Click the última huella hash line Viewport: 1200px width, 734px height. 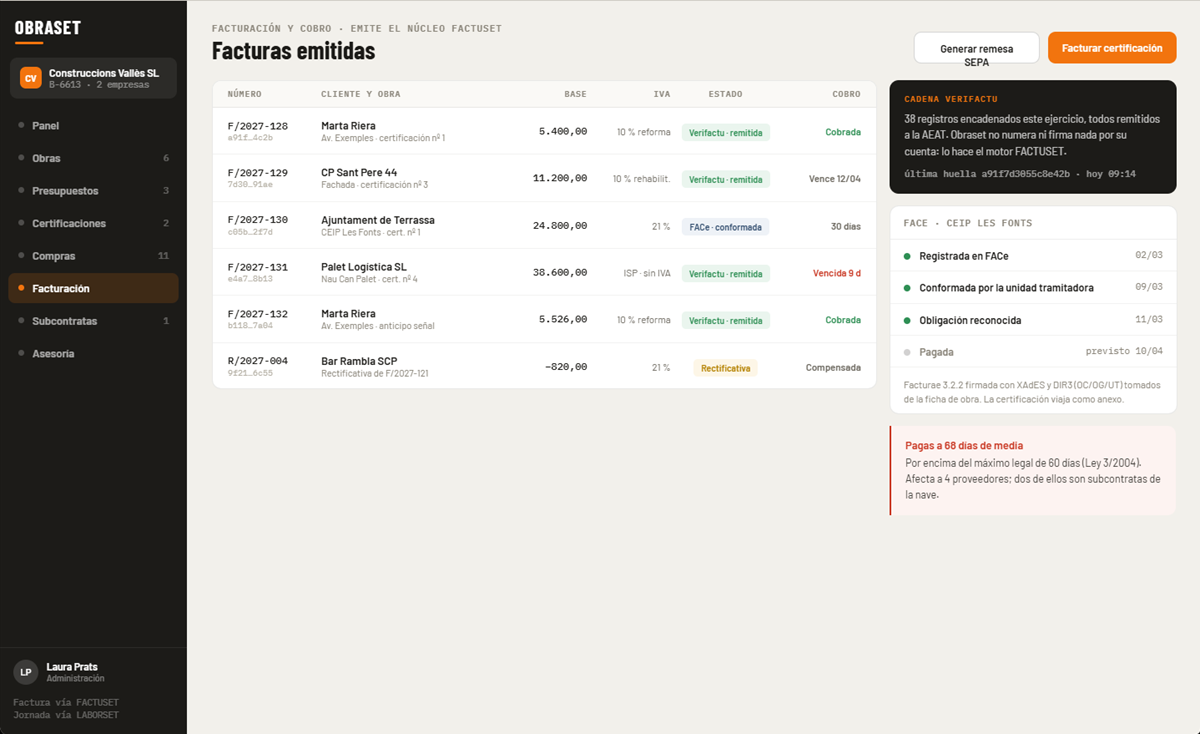[x=1020, y=173]
